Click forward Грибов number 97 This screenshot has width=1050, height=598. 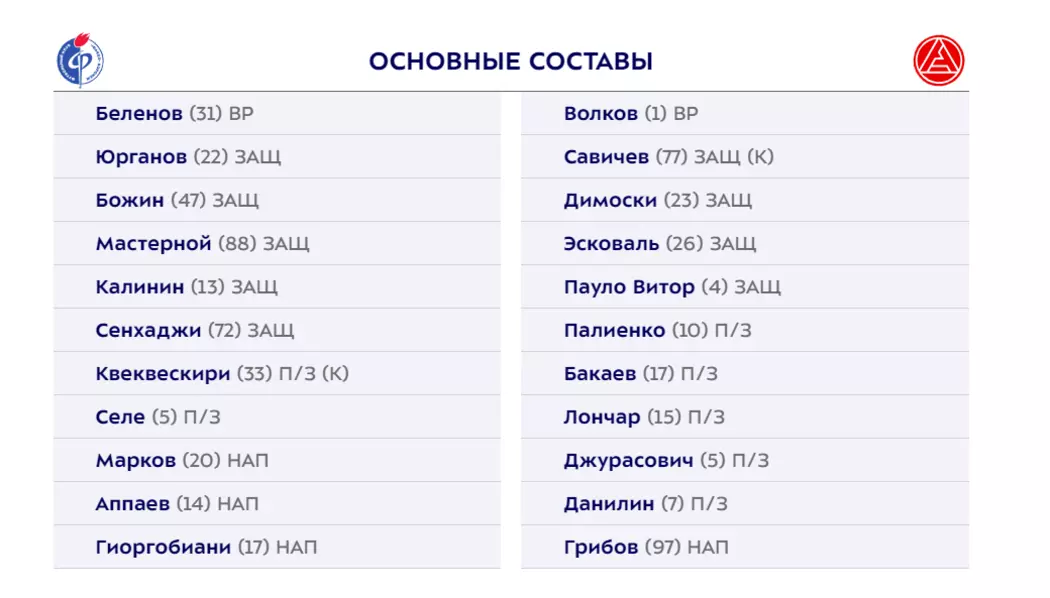600,547
